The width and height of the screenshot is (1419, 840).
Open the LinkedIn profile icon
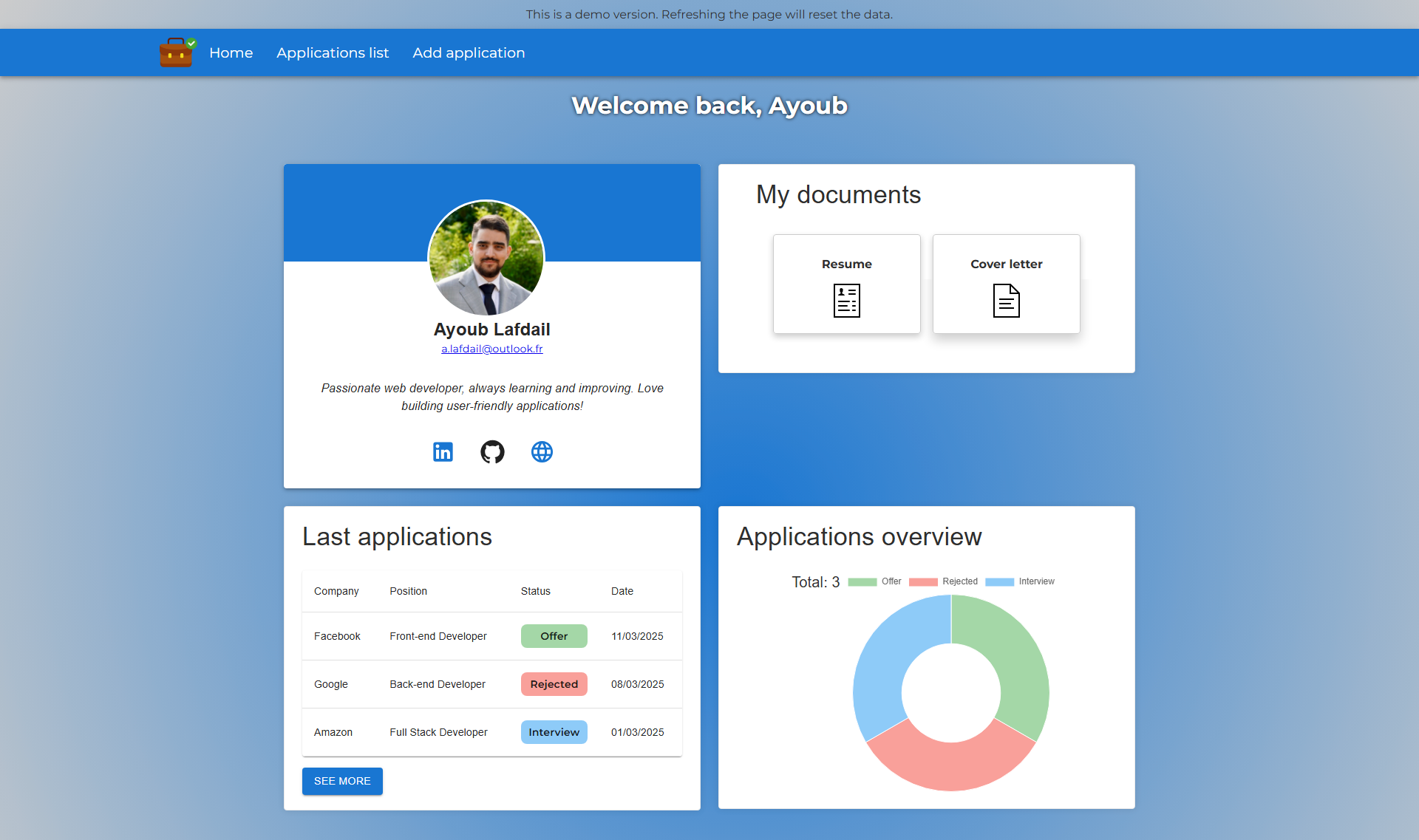coord(443,451)
